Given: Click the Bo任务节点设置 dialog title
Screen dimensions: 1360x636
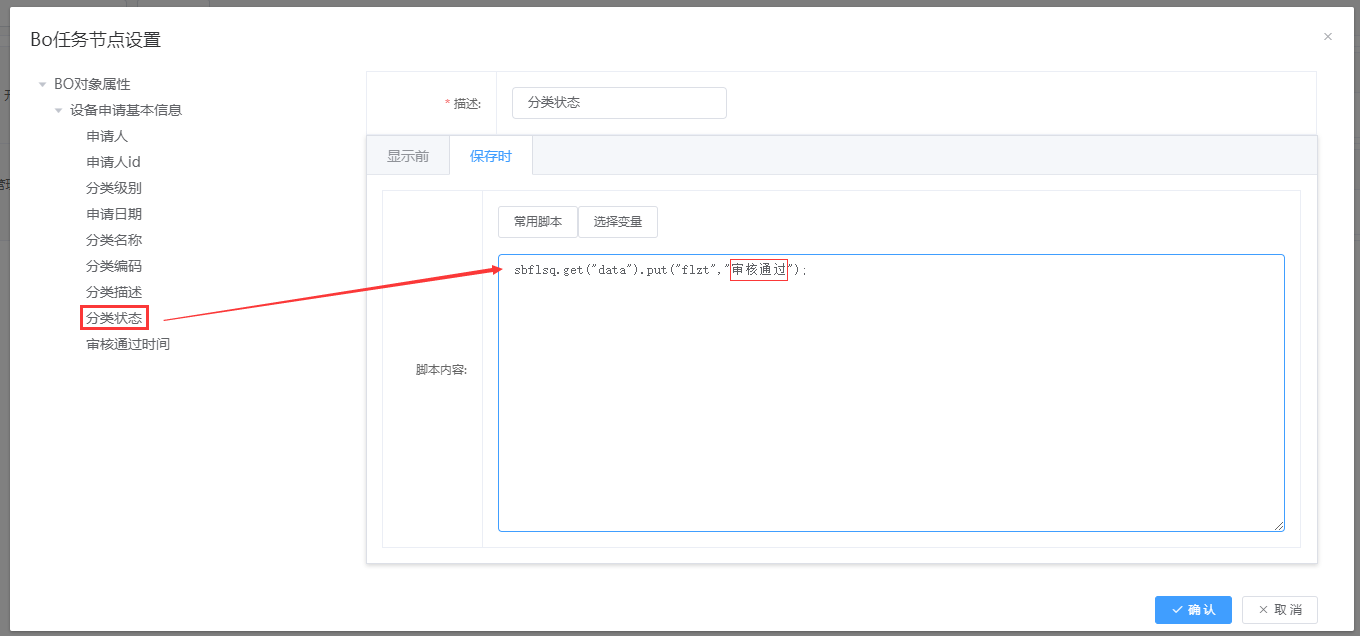Looking at the screenshot, I should pyautogui.click(x=95, y=40).
